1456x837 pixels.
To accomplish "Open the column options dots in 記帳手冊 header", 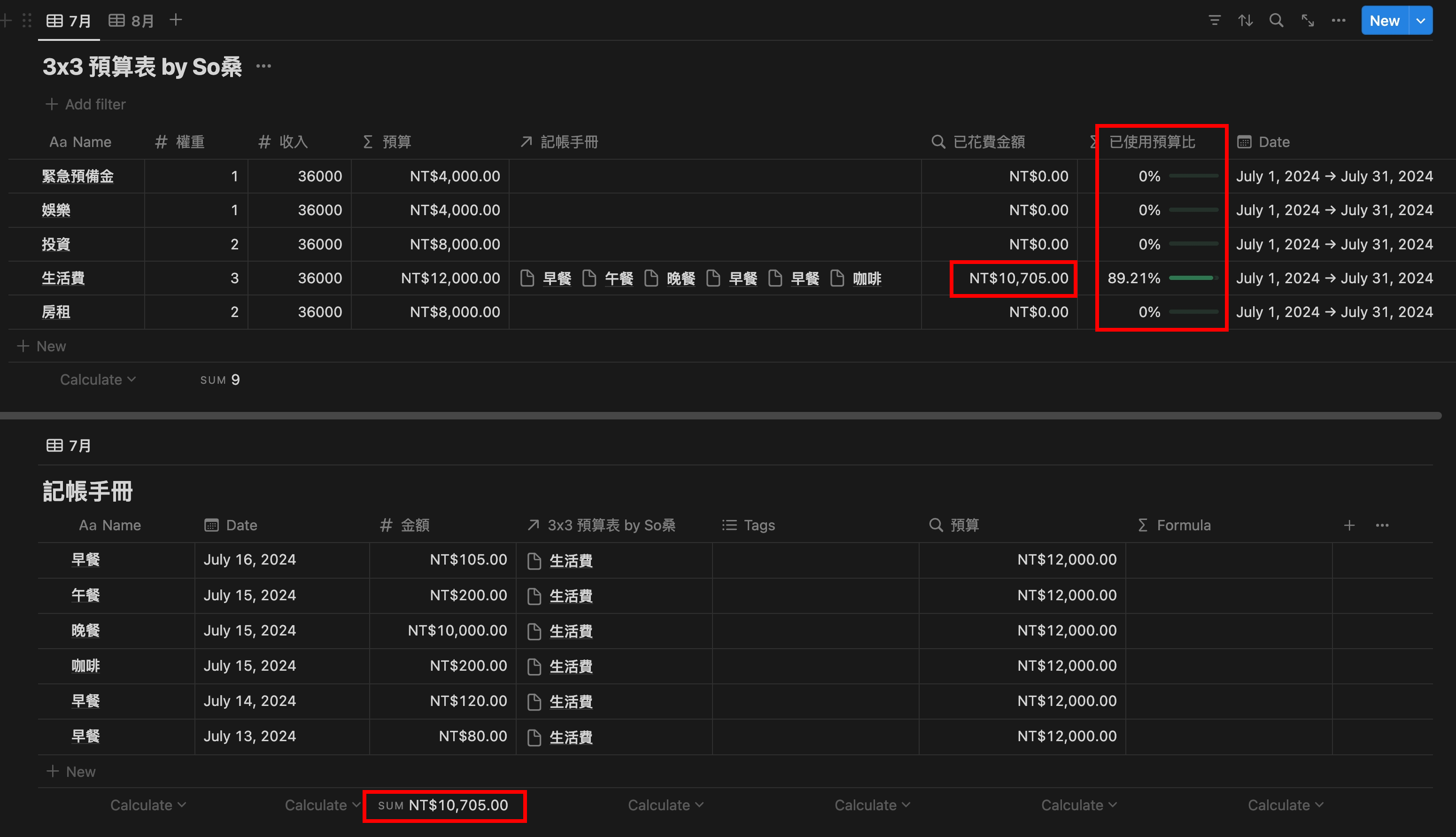I will point(1382,525).
